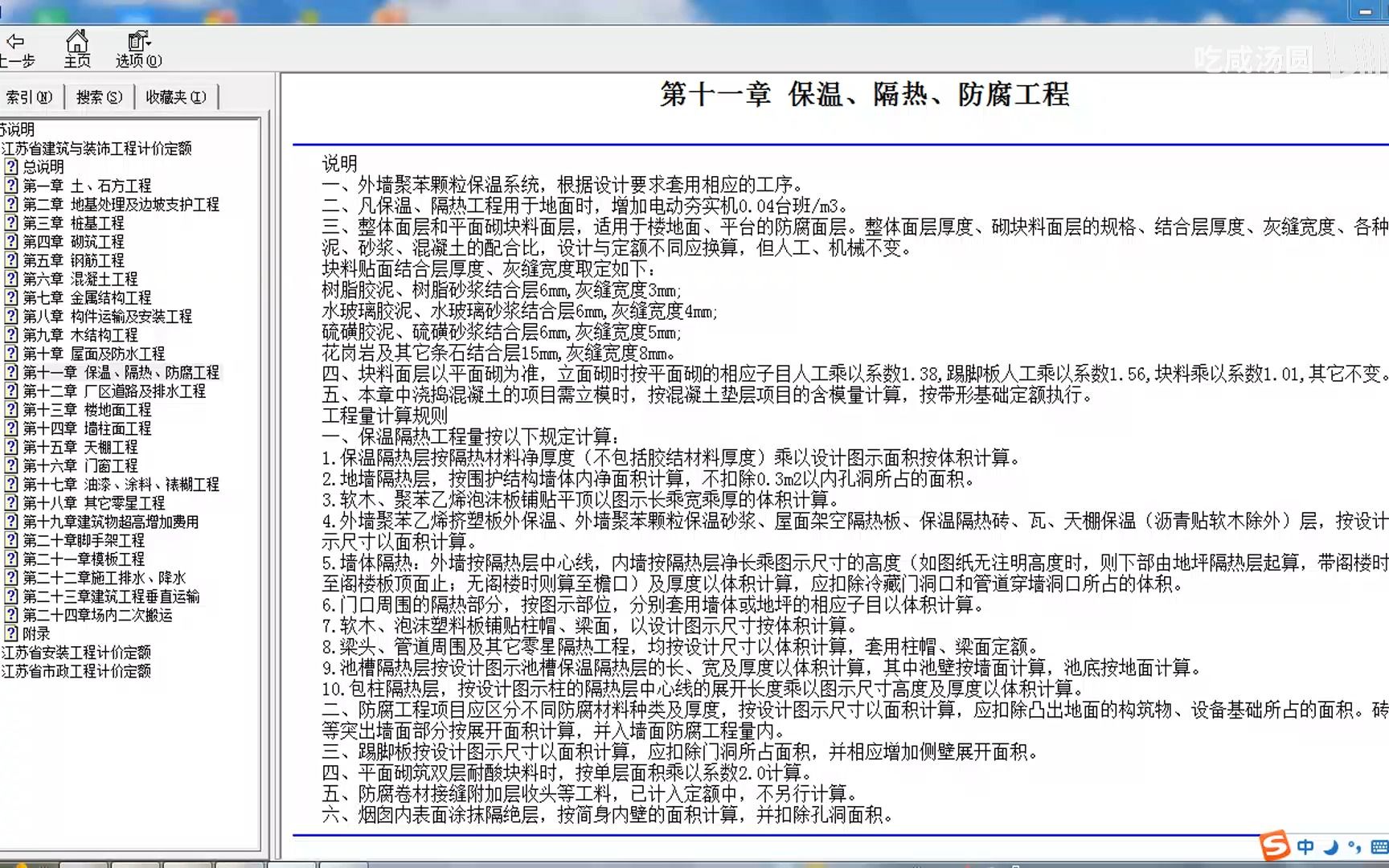This screenshot has height=868, width=1389.
Task: Click the 上一步 back arrow icon
Action: click(x=16, y=40)
